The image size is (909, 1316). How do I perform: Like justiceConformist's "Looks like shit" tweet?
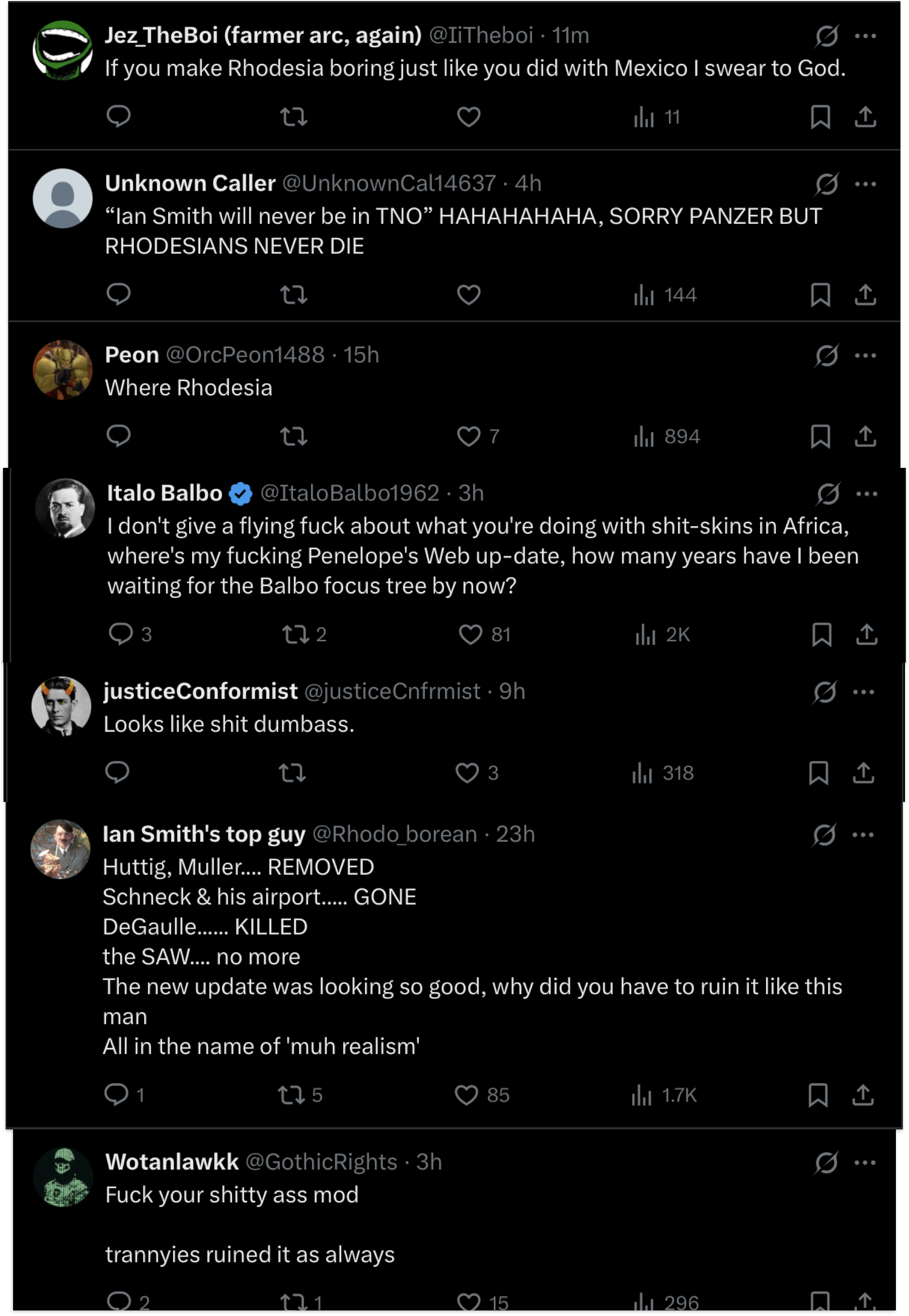(x=468, y=772)
